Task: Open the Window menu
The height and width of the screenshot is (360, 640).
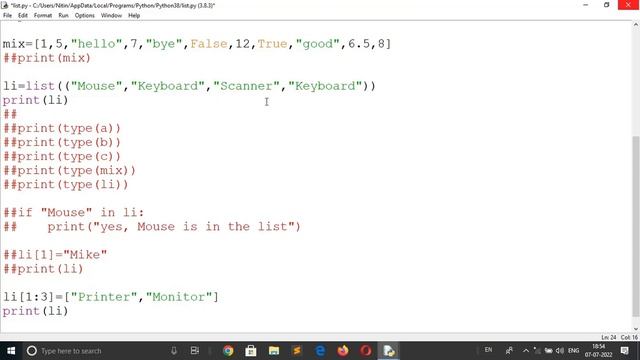Action: click(x=111, y=16)
